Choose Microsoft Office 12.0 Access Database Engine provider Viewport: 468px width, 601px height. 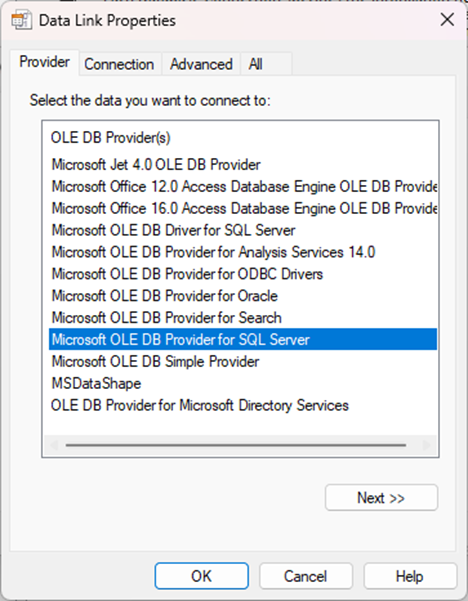point(244,187)
